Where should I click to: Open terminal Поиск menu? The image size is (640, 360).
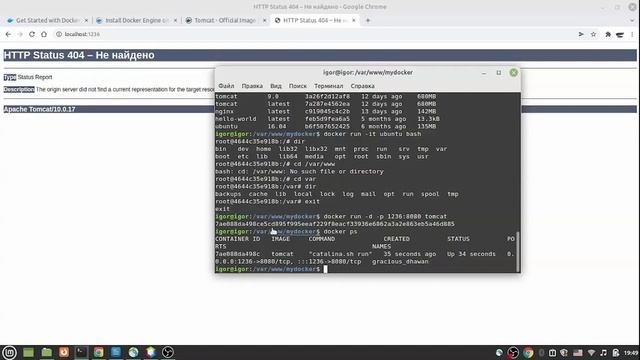298,86
